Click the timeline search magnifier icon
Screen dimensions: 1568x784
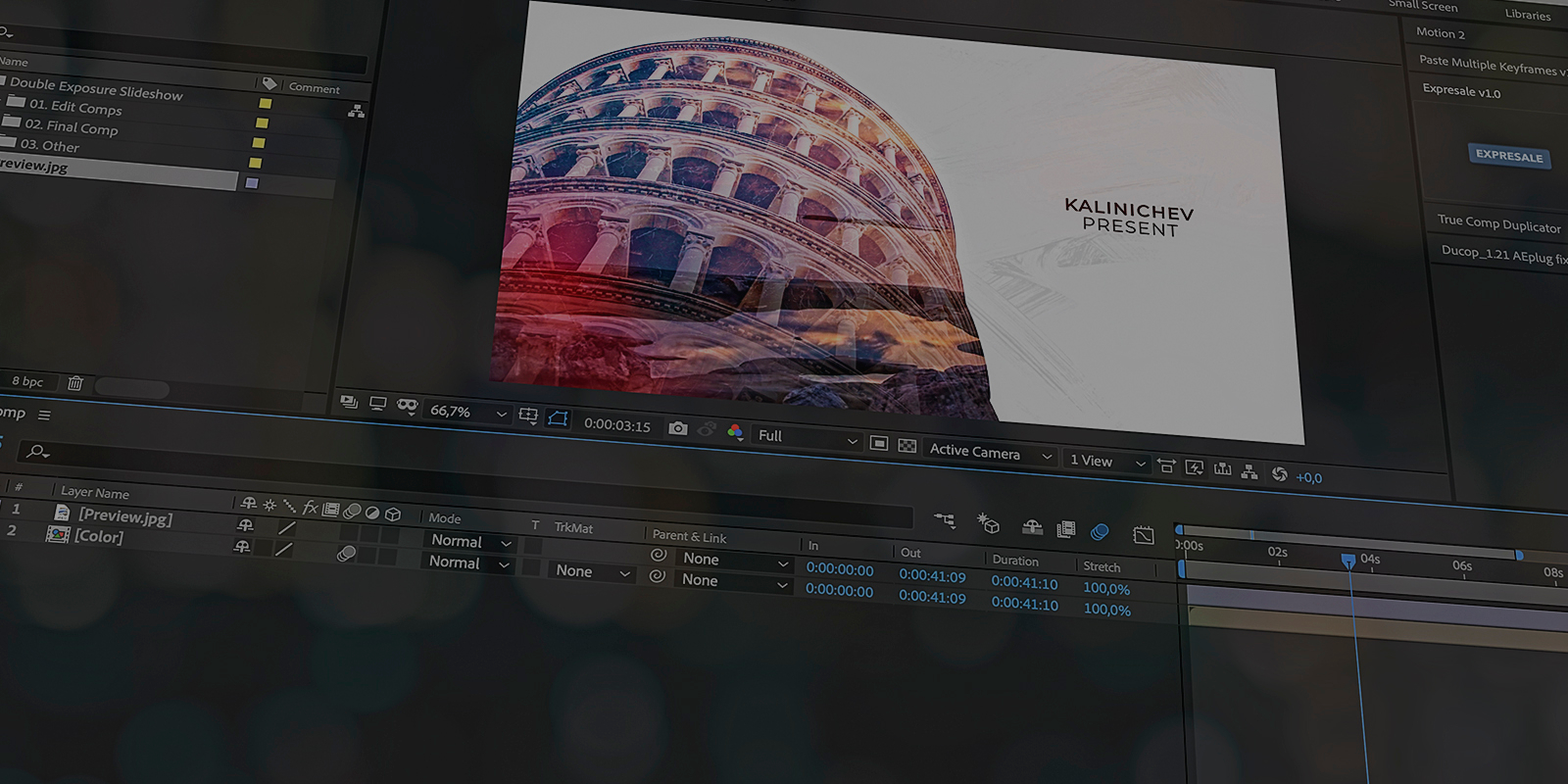[37, 451]
